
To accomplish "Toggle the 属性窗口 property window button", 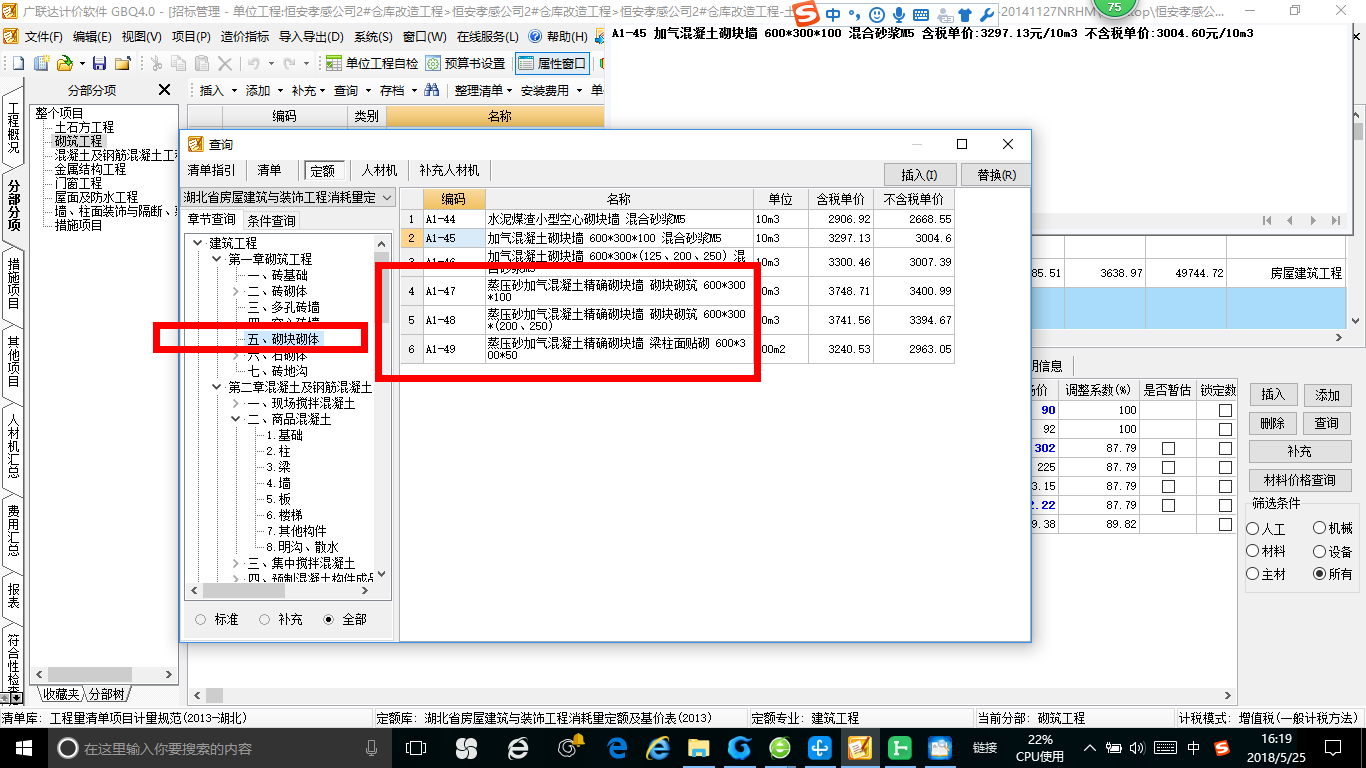I will pyautogui.click(x=553, y=63).
